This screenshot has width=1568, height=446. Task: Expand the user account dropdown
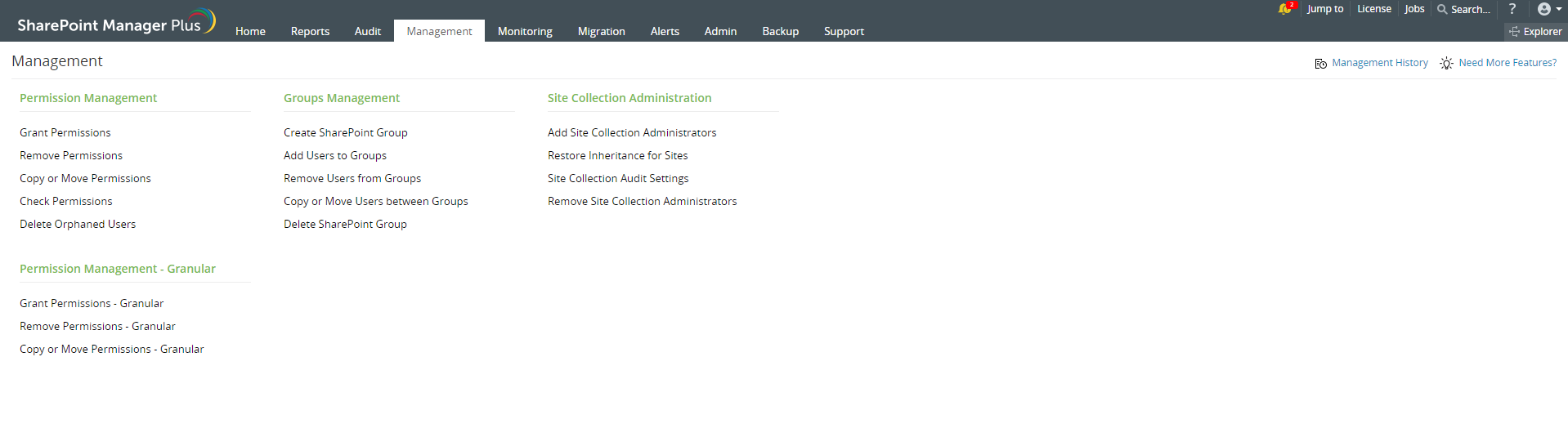point(1549,9)
